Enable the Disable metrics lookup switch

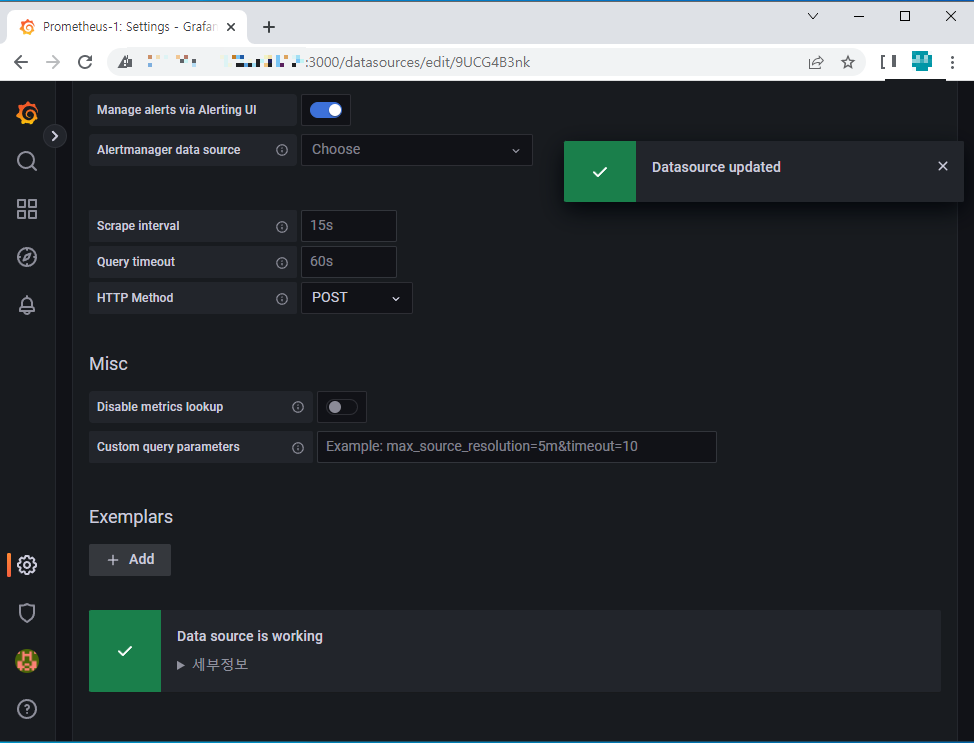point(342,407)
